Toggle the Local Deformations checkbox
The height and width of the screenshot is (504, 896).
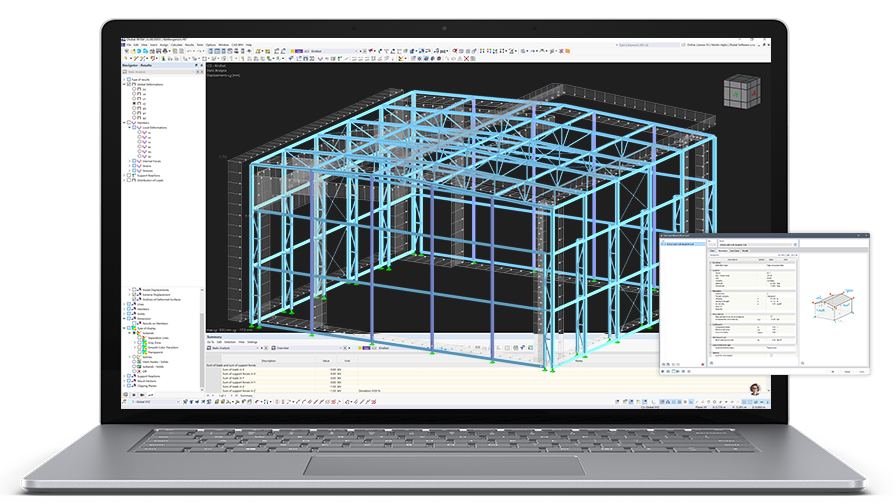(134, 127)
